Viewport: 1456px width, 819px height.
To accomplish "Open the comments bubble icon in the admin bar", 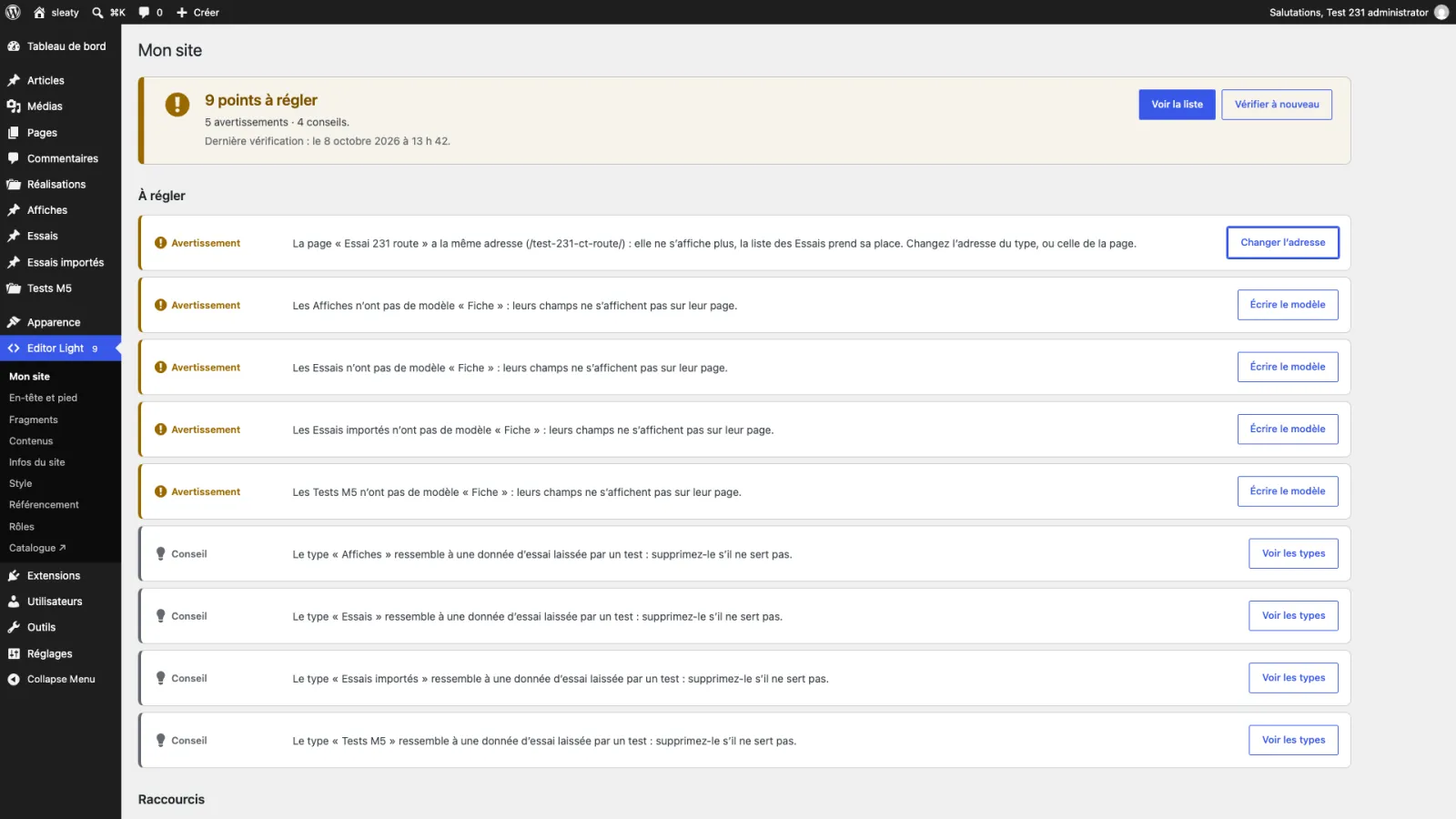I will point(144,13).
